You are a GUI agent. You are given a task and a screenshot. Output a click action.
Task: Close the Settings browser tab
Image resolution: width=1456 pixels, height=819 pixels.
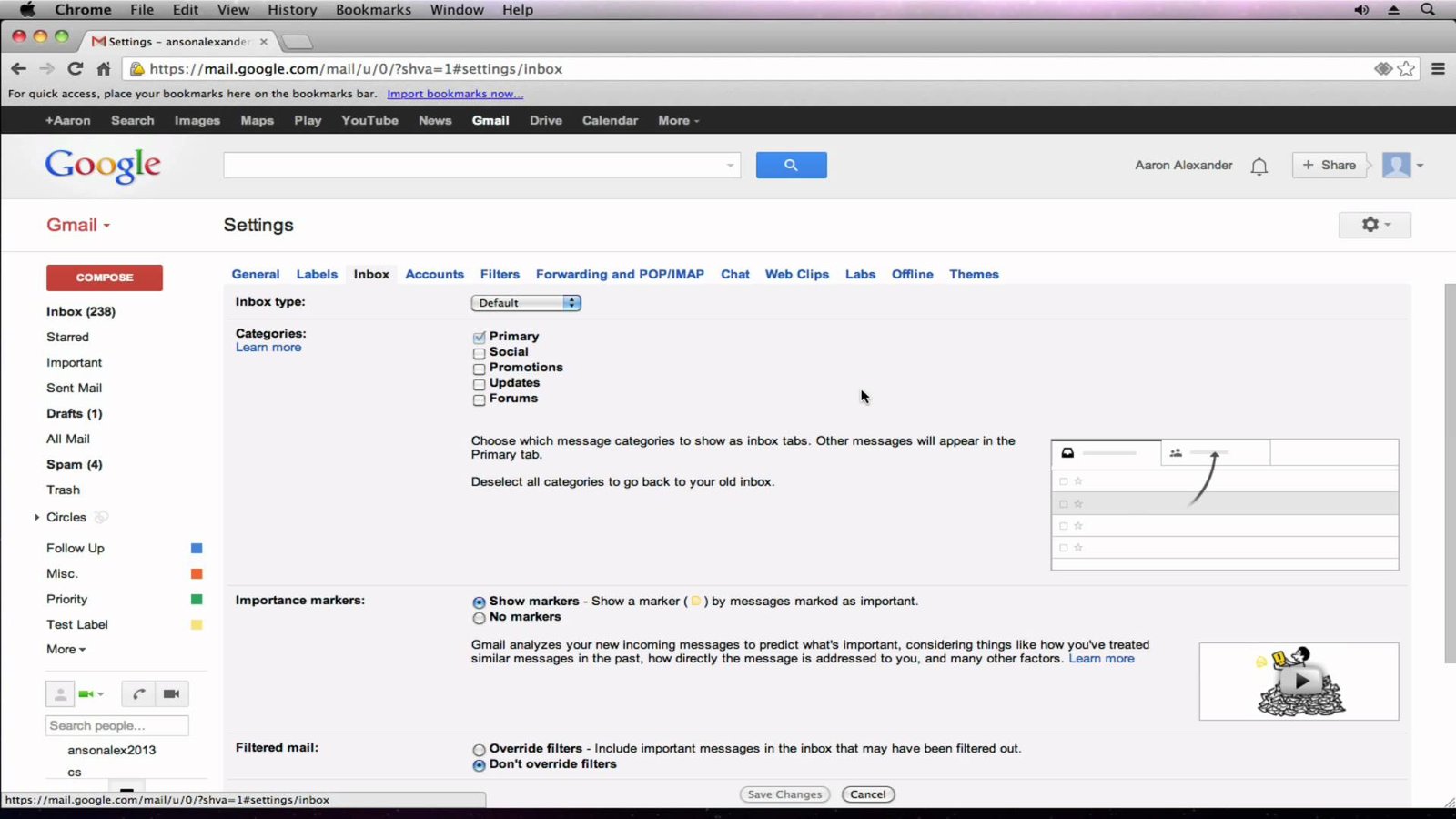click(264, 42)
